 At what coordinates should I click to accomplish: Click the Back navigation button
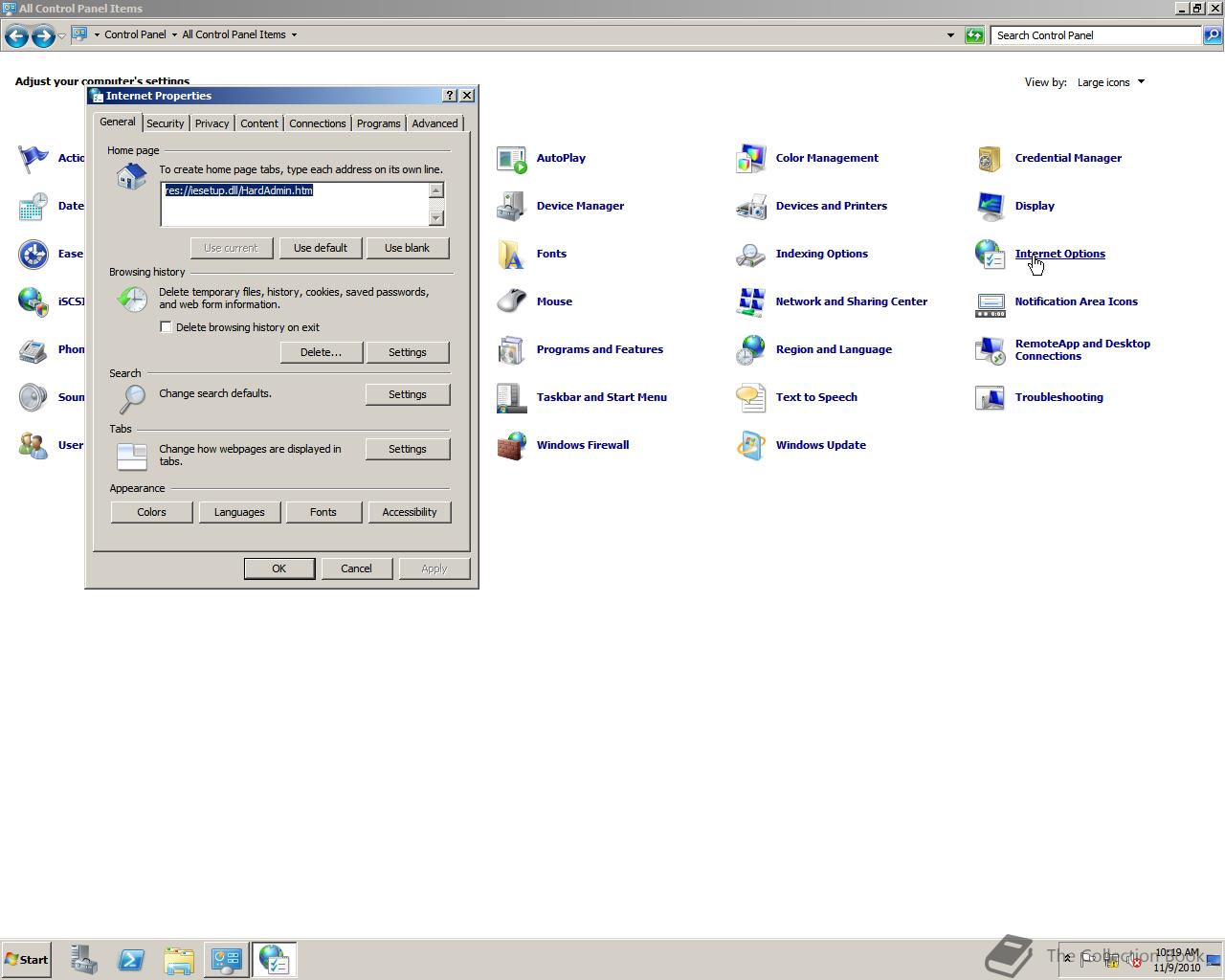pos(16,36)
